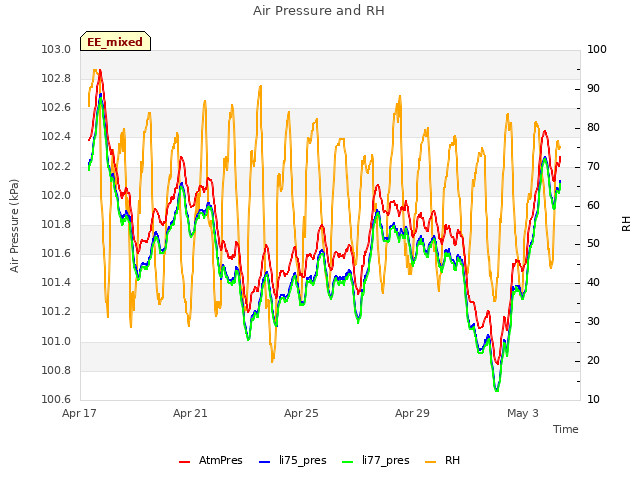Click the 100.6 pressure axis value
Viewport: 640px width, 480px height.
(56, 400)
